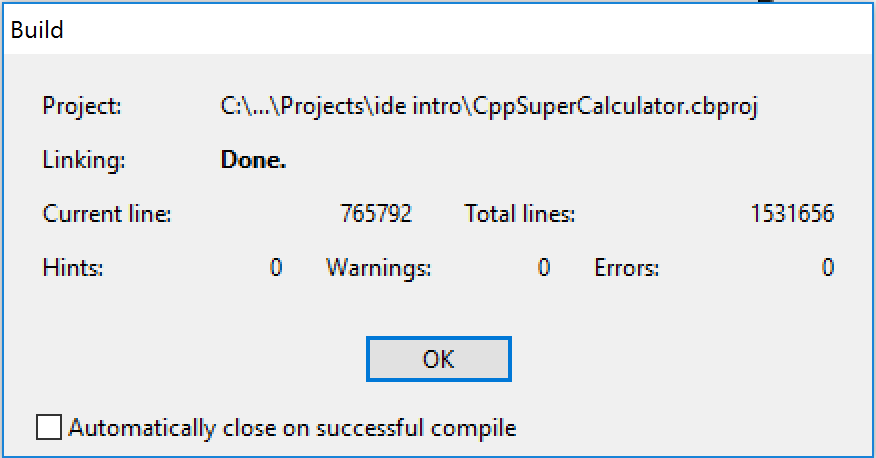Screen dimensions: 876x458
Task: Enable automatically close on successful compile checkbox
Action: coord(49,427)
